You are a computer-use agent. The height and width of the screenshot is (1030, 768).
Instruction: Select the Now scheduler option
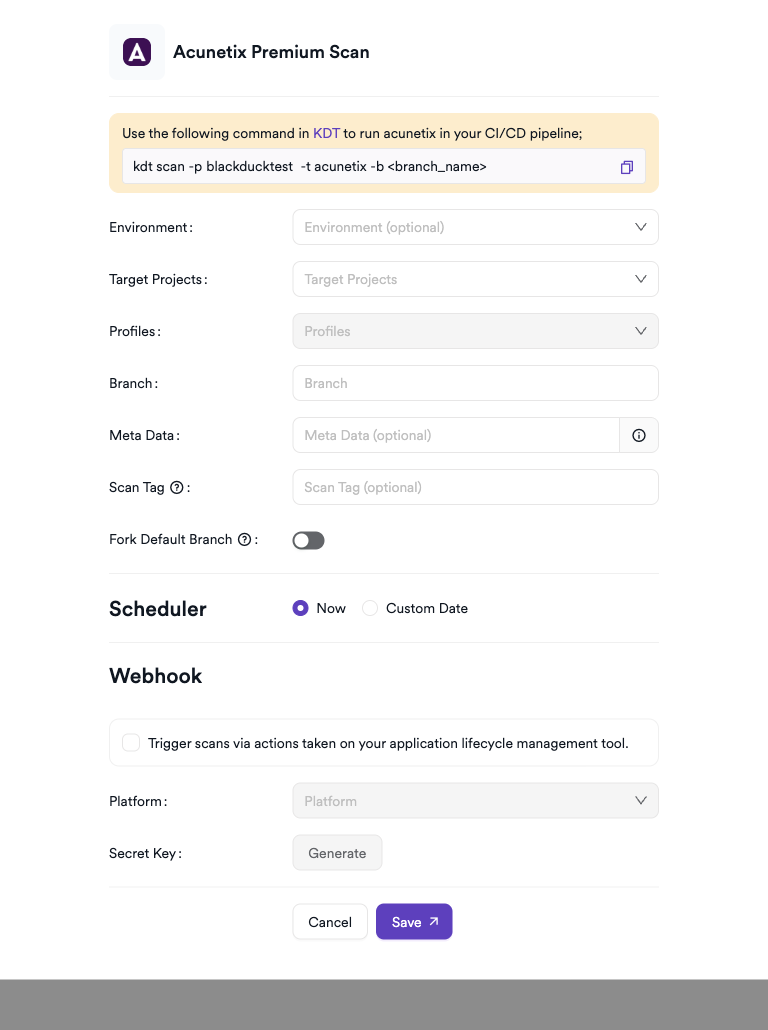pyautogui.click(x=301, y=608)
